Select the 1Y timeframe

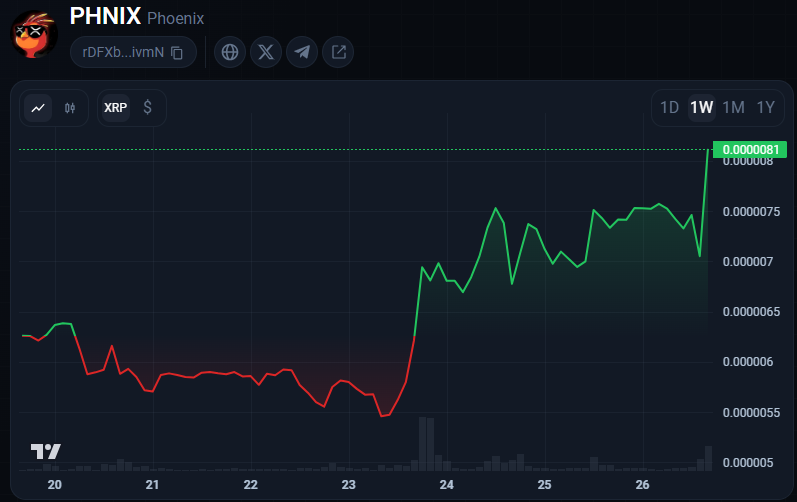pos(765,107)
